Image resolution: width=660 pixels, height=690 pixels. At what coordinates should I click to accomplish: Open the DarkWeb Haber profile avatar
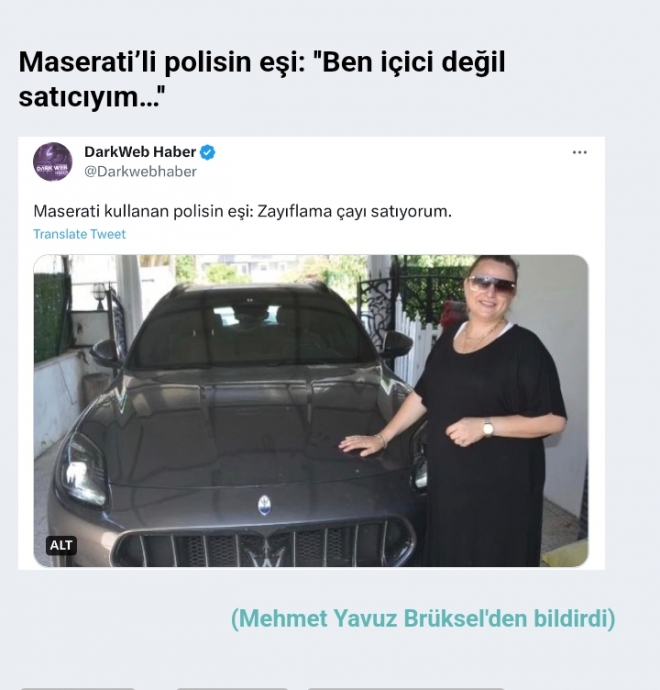(53, 161)
